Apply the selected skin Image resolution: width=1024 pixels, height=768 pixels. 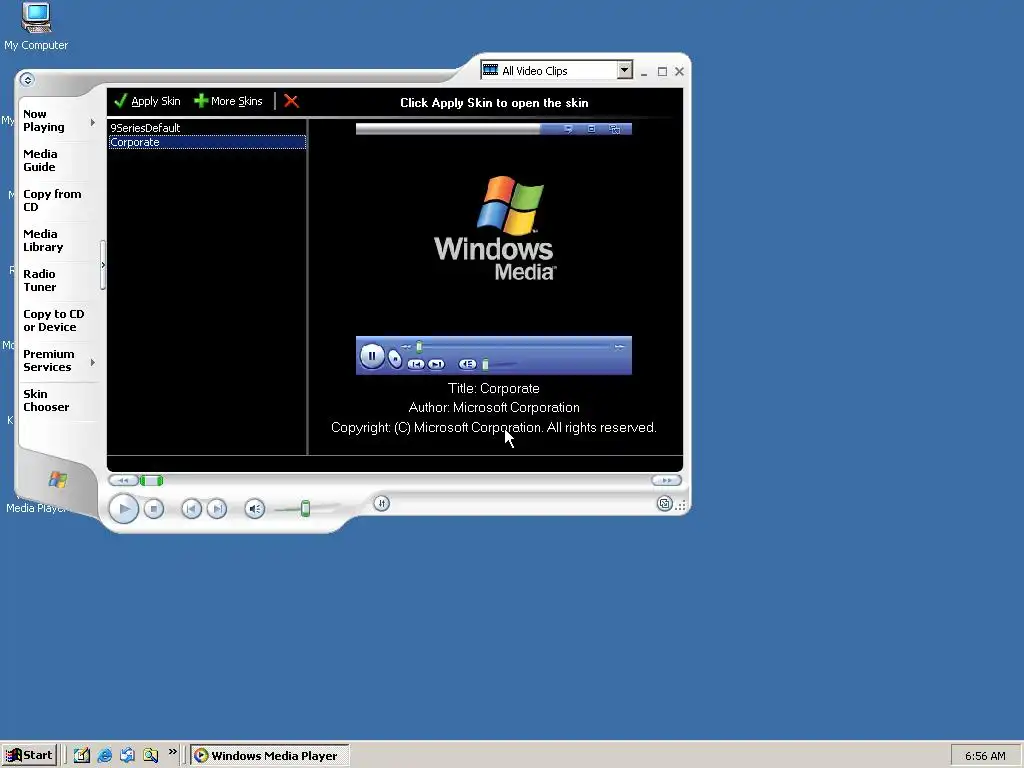(148, 101)
